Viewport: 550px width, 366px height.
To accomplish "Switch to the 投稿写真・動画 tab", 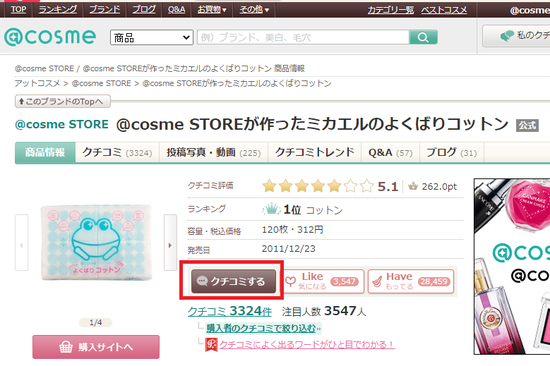I will point(213,152).
